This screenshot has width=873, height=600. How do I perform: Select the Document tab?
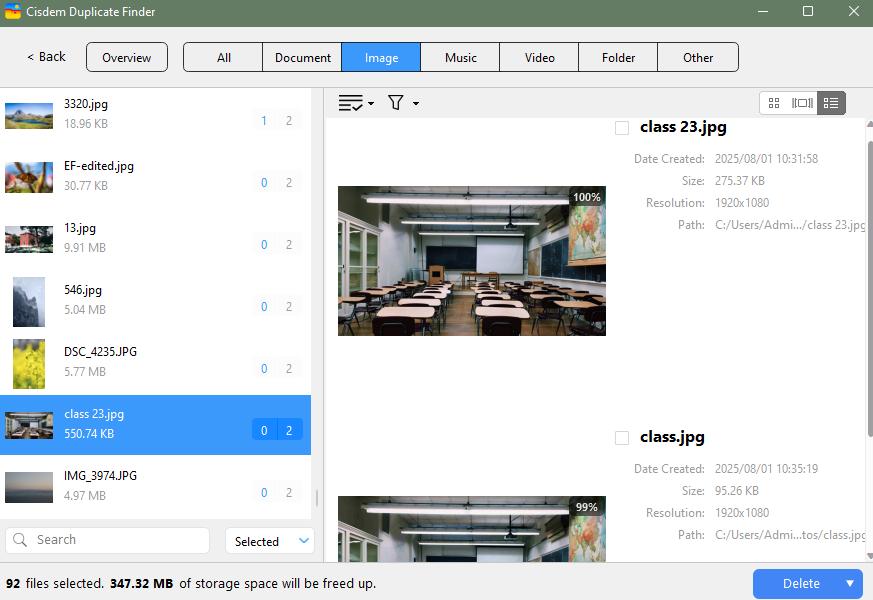302,57
